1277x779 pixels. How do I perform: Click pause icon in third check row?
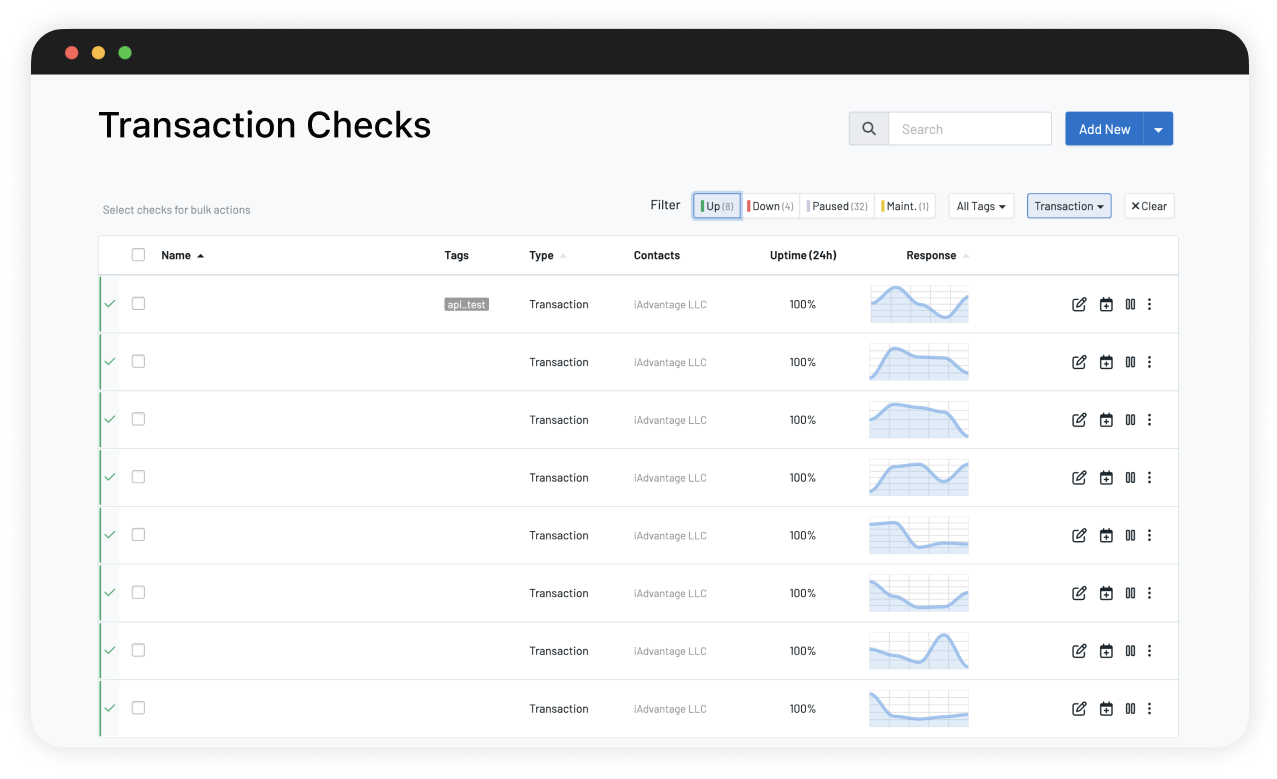pos(1130,420)
